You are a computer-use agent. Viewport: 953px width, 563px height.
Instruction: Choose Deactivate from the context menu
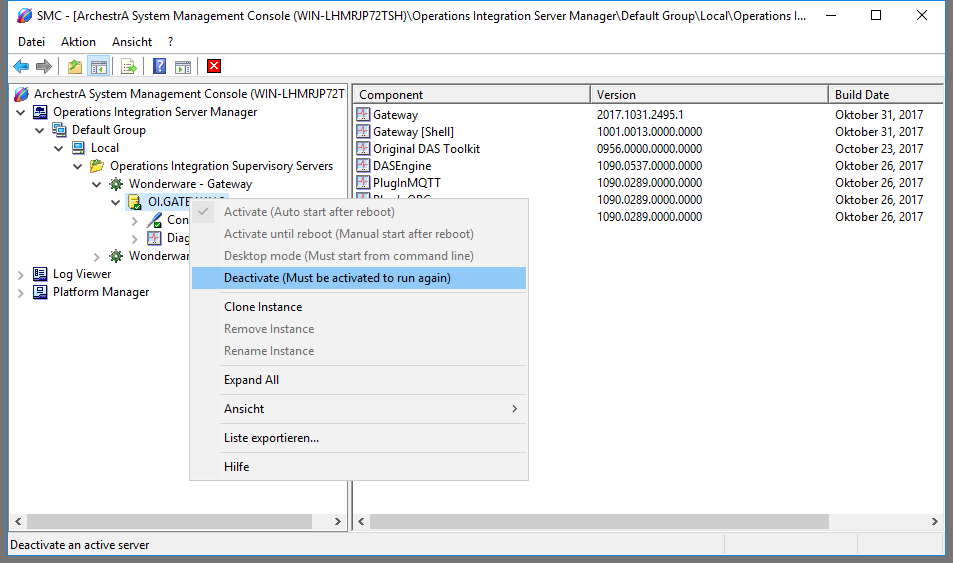point(337,278)
